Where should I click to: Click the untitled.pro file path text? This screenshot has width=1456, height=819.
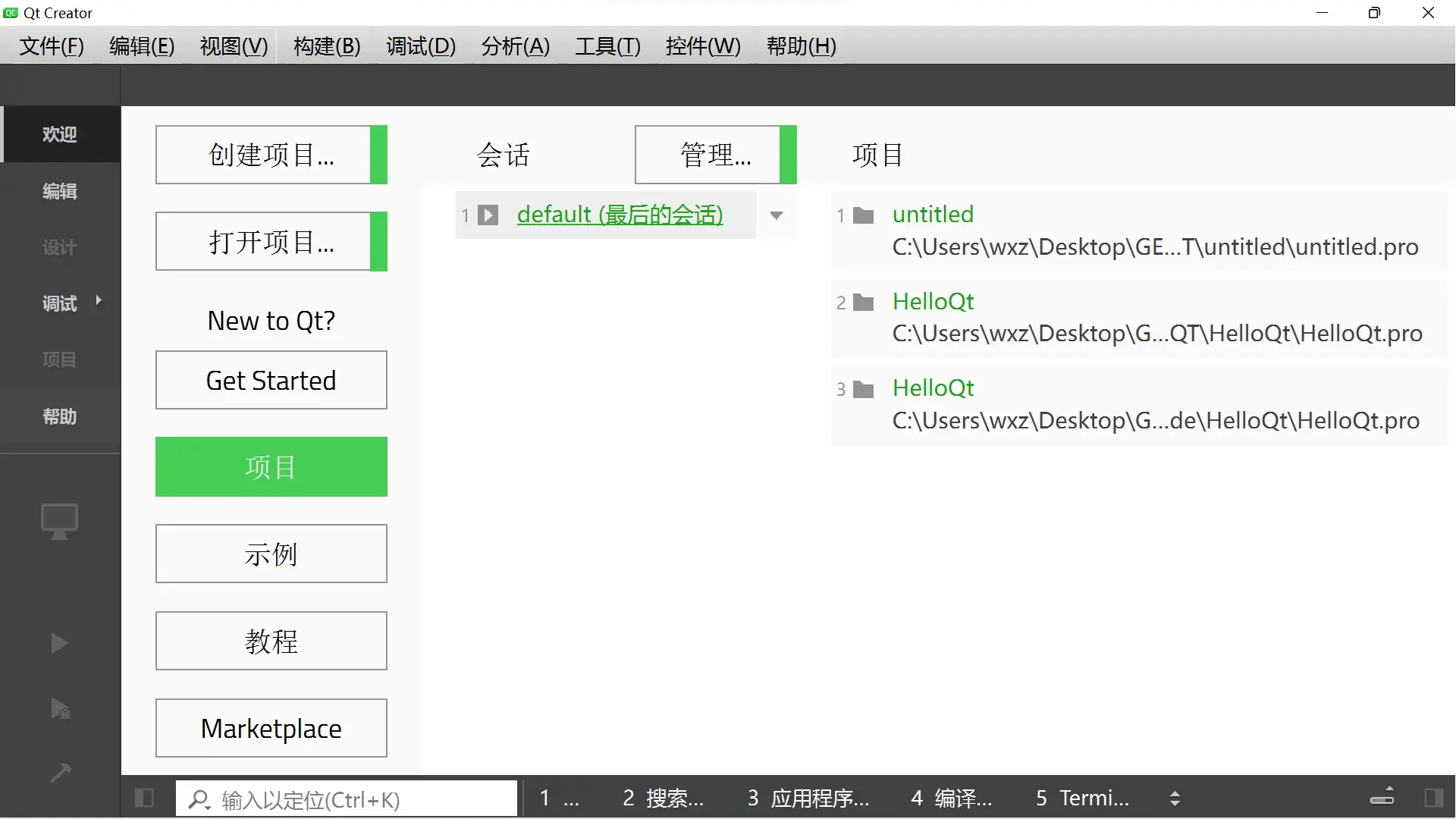point(1155,247)
